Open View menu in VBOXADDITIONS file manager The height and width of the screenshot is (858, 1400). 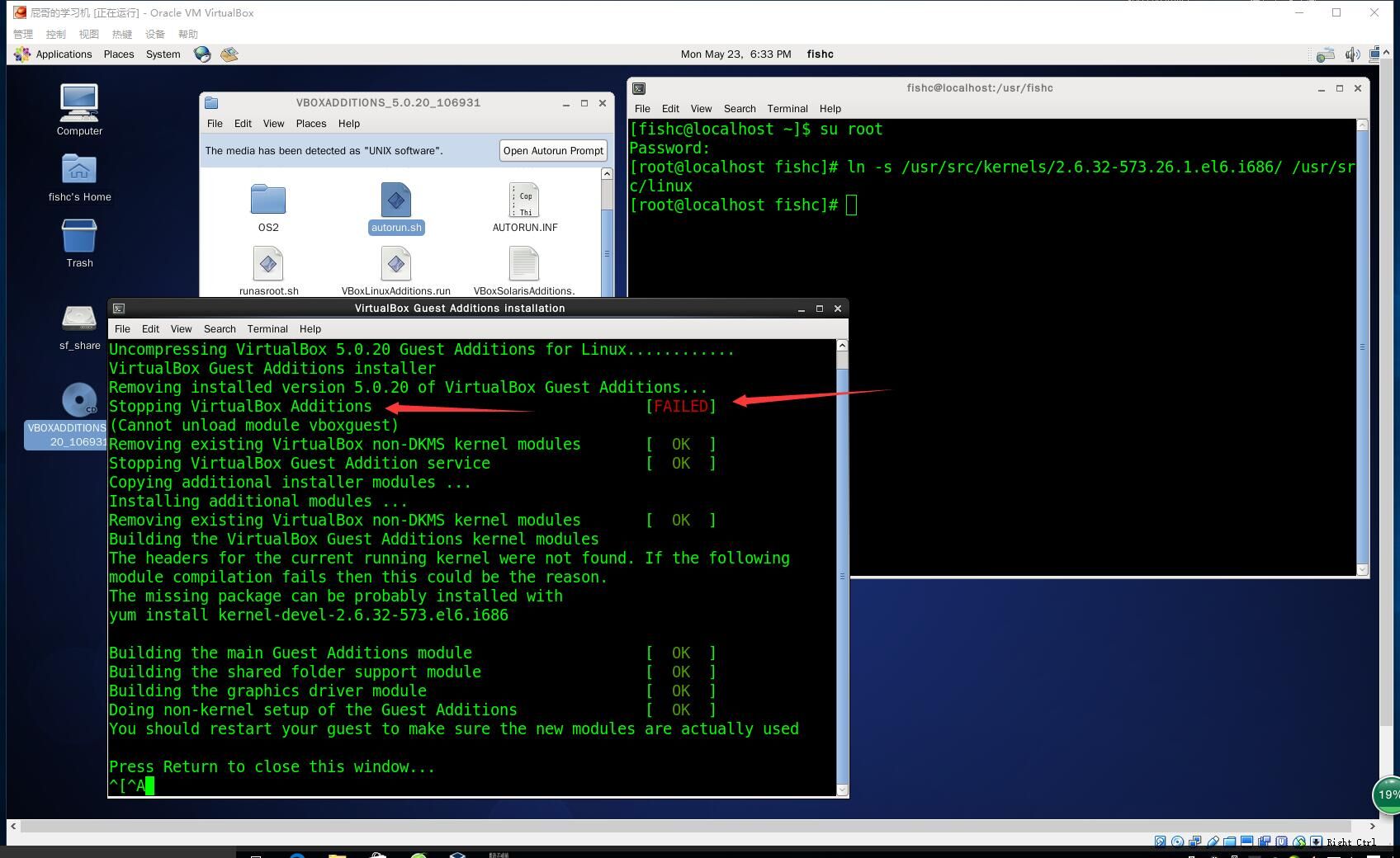[273, 124]
